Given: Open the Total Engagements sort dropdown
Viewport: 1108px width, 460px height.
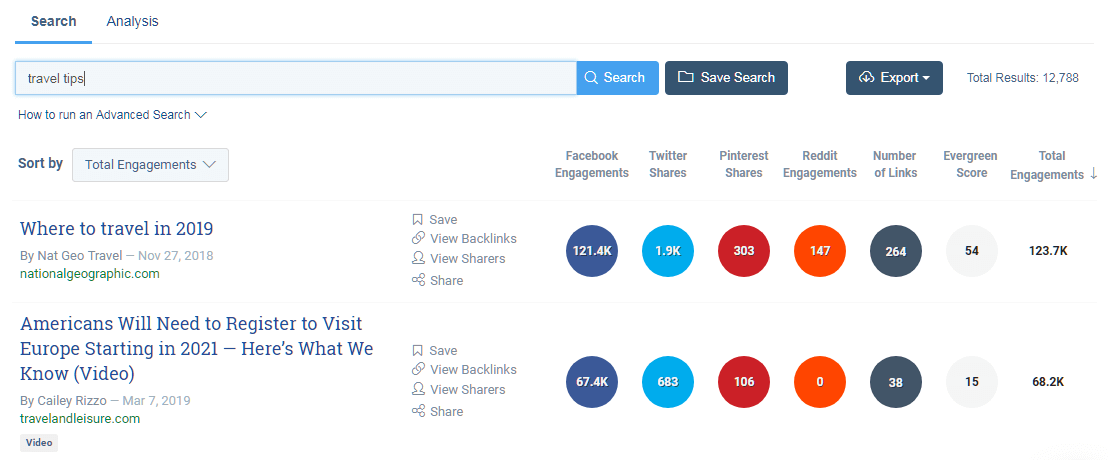Looking at the screenshot, I should point(150,165).
